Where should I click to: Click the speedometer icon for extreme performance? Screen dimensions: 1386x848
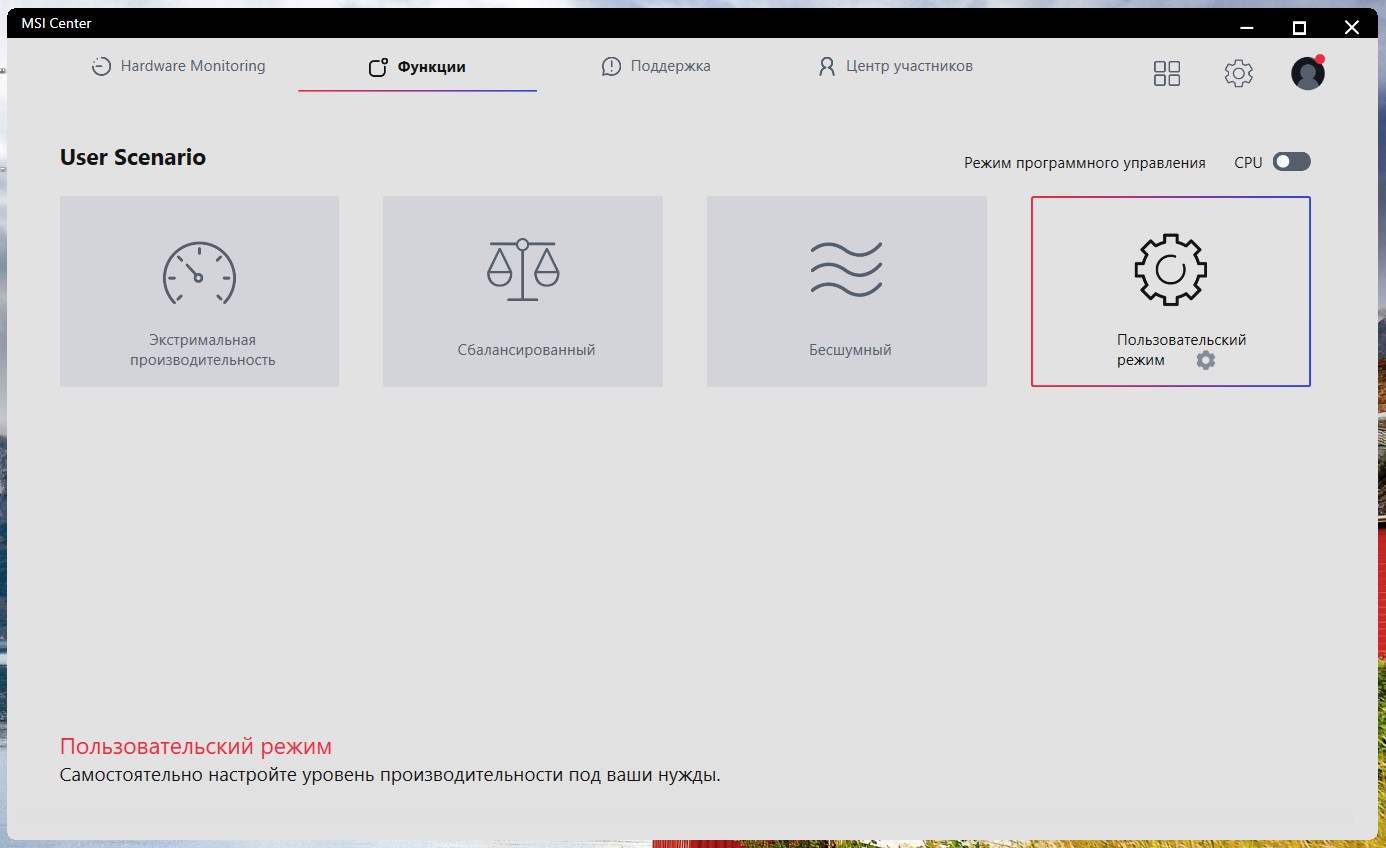199,272
